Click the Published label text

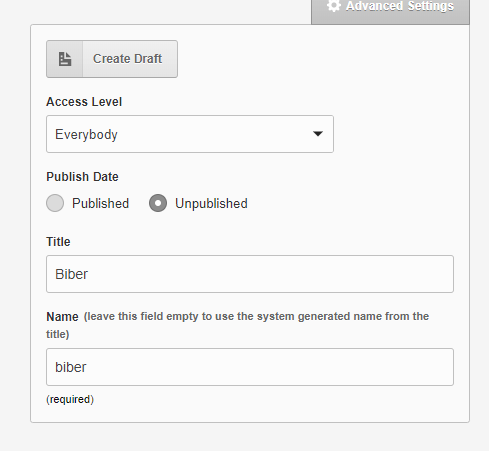(x=101, y=203)
